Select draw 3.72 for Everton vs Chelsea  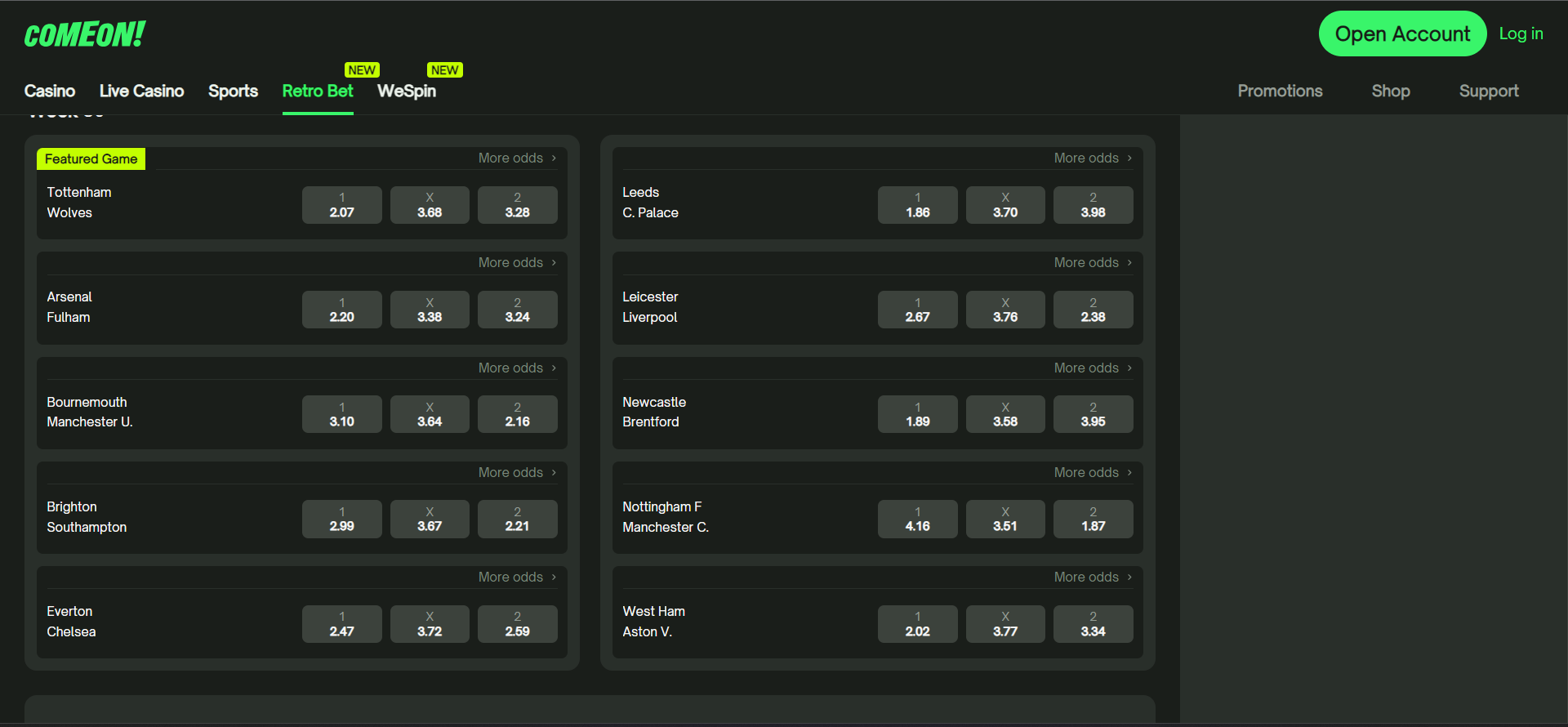click(x=430, y=624)
